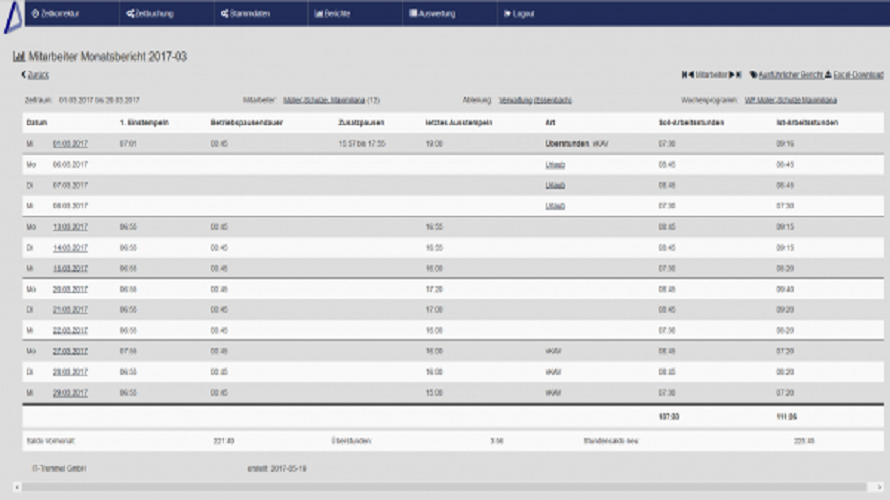Open the Auswertung menu
The width and height of the screenshot is (890, 500).
[433, 14]
